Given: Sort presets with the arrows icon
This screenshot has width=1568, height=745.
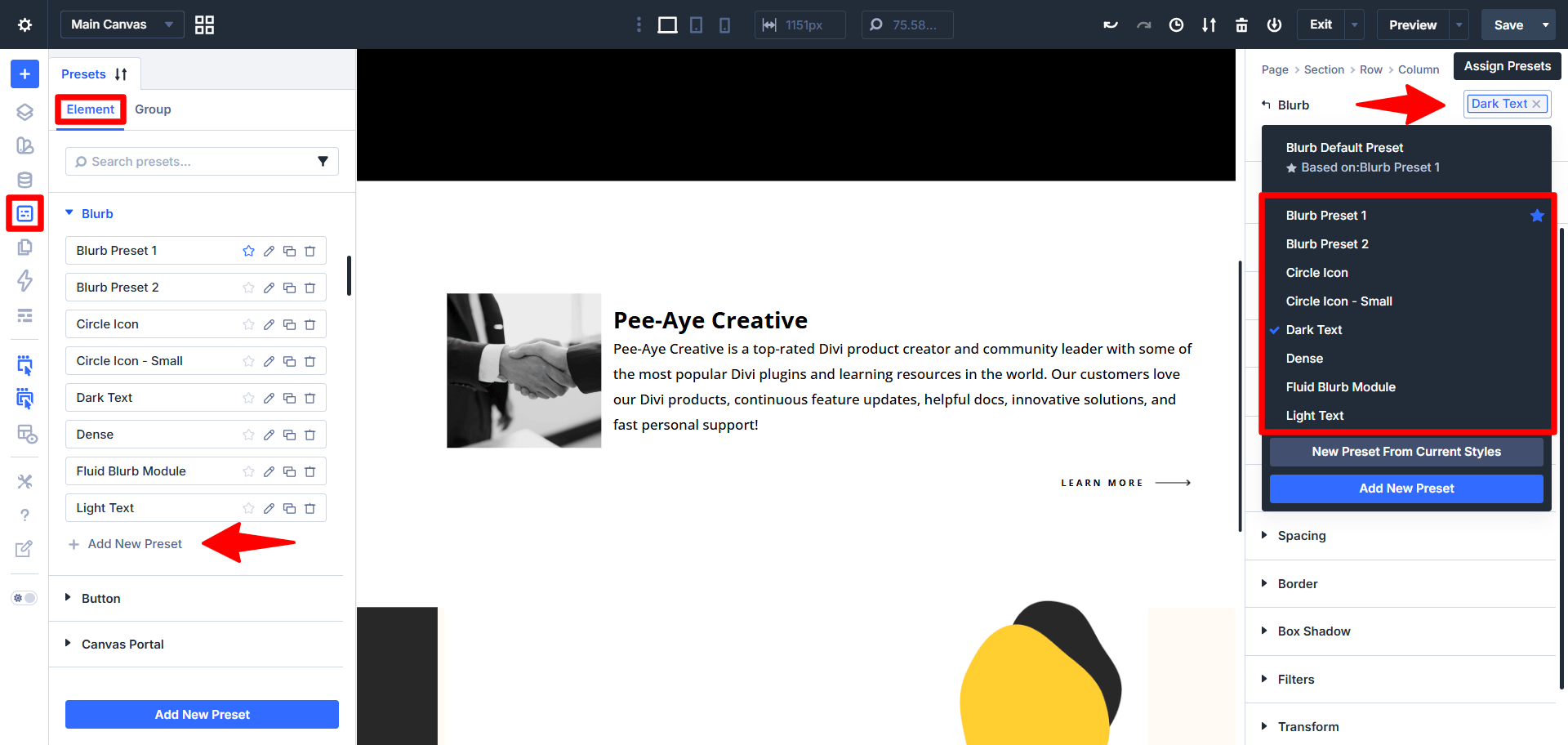Looking at the screenshot, I should point(121,74).
